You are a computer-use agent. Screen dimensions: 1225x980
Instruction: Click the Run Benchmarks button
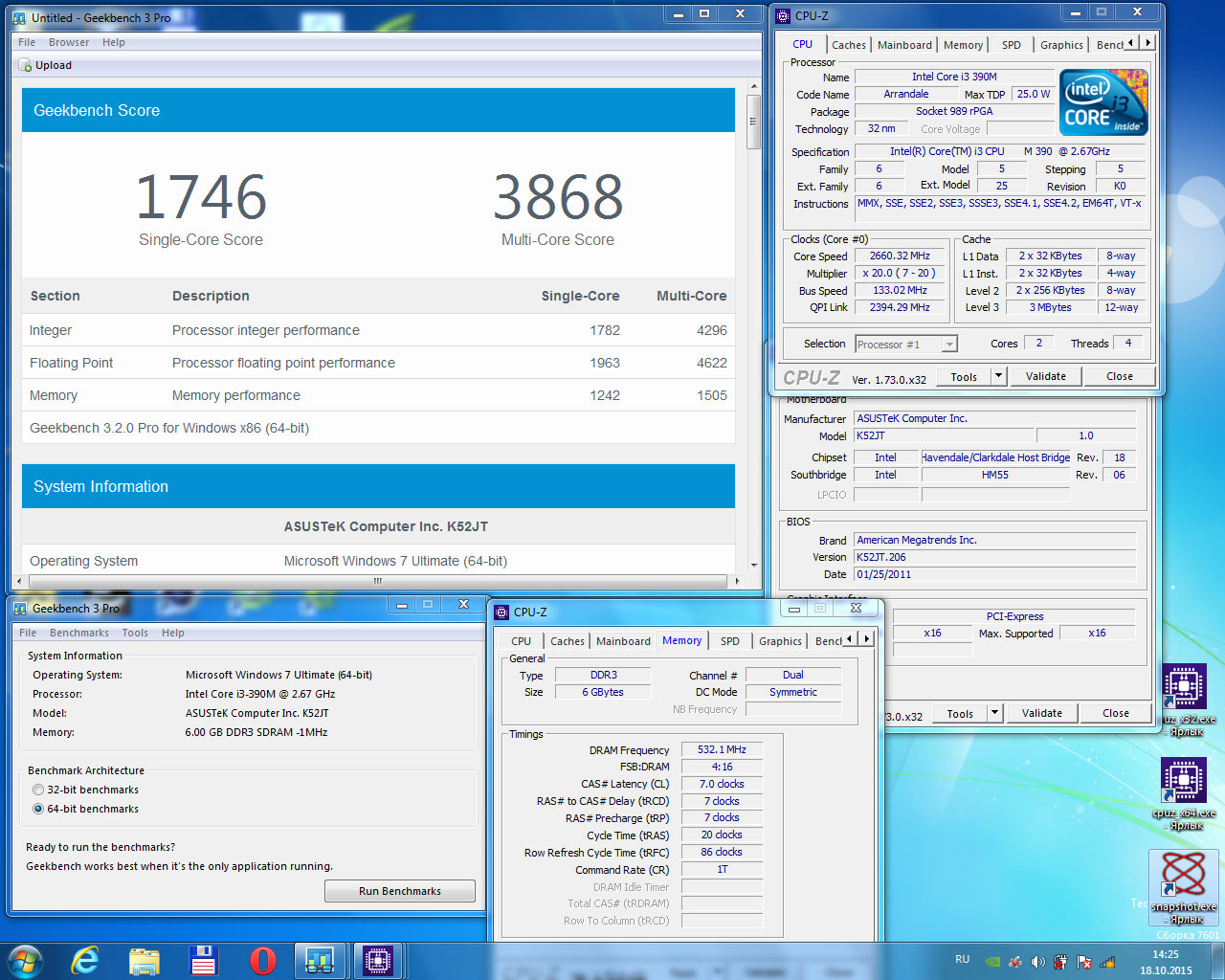point(400,891)
